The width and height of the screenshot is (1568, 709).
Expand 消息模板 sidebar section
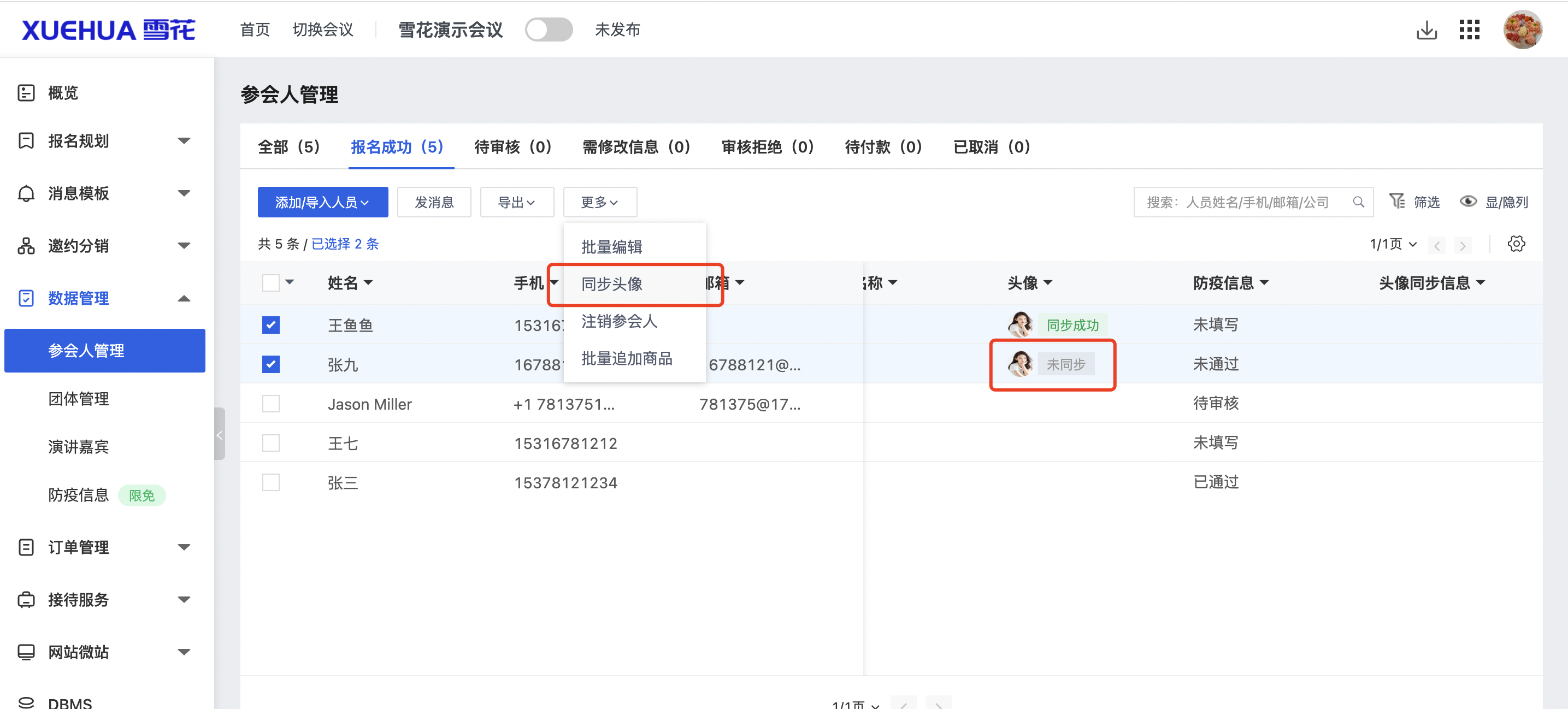pyautogui.click(x=184, y=193)
